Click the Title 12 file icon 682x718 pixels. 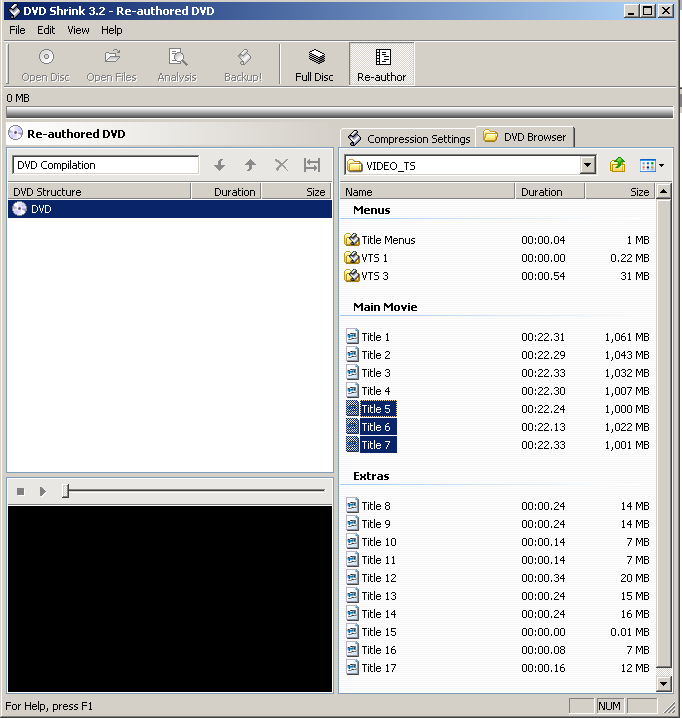click(x=352, y=577)
